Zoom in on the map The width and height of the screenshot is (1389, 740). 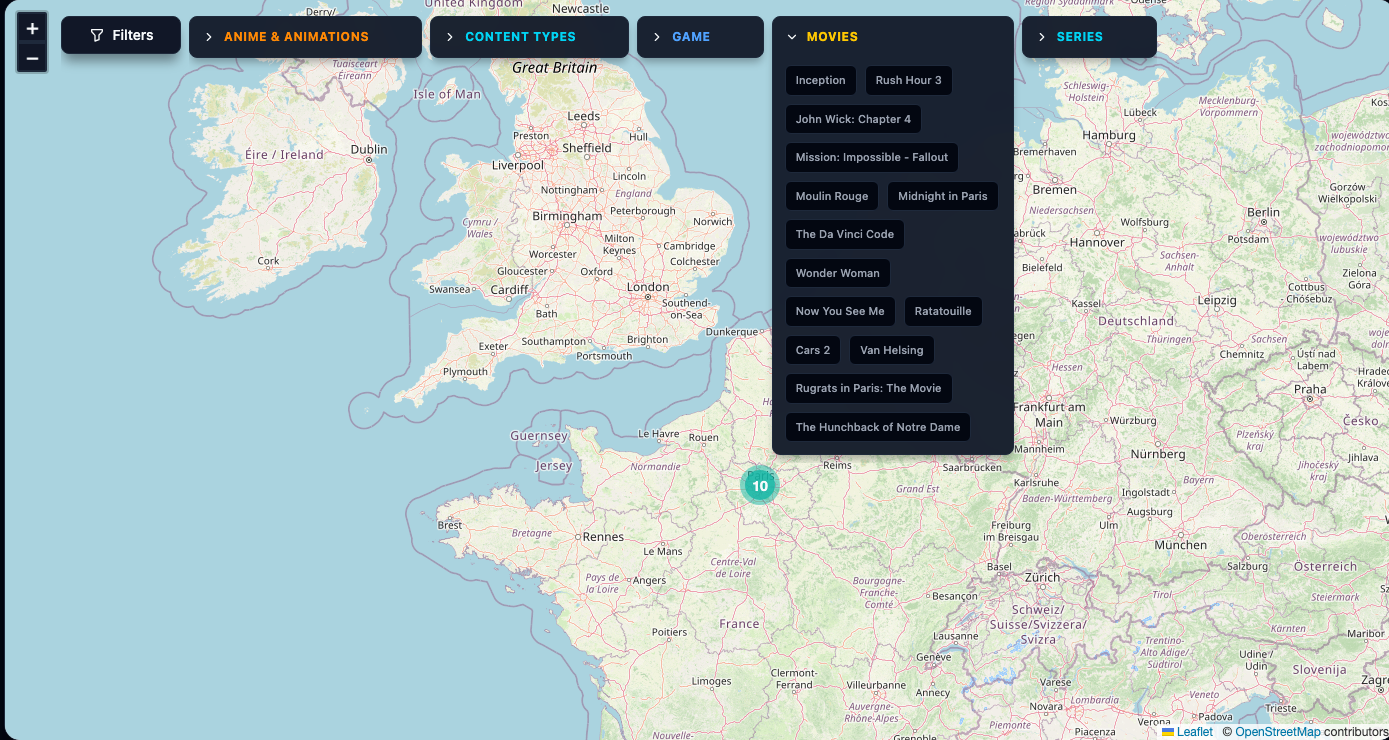[32, 29]
